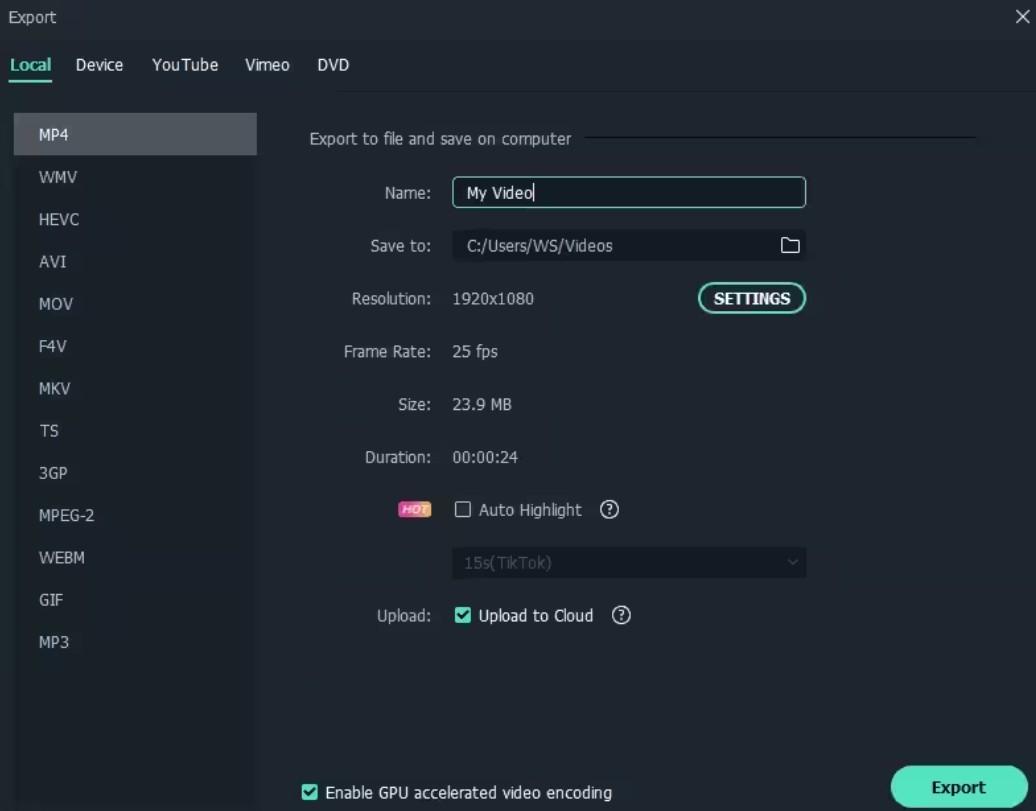
Task: Click the 23.9 MB size value
Action: [482, 404]
